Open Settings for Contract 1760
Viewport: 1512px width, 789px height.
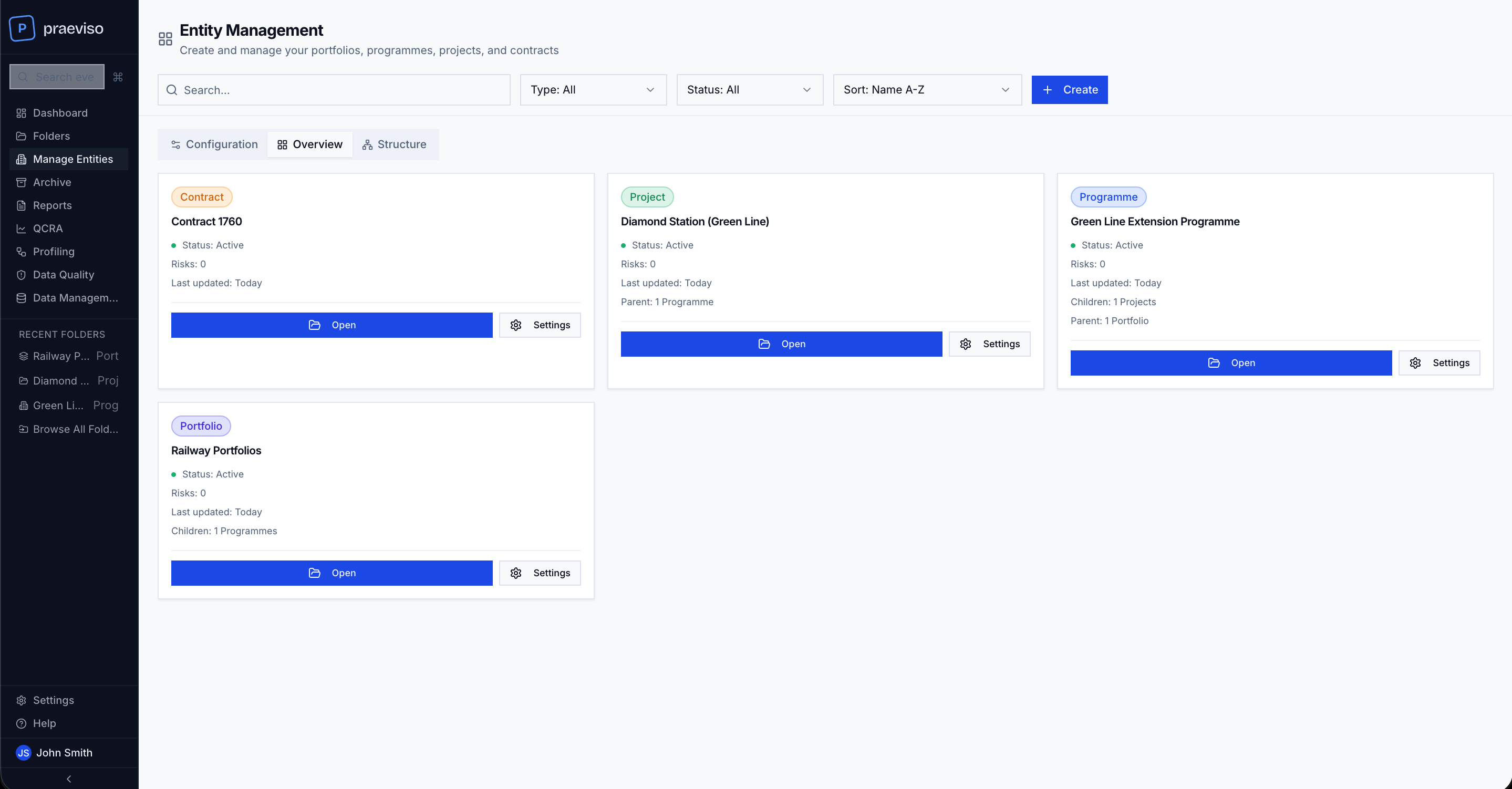click(540, 325)
